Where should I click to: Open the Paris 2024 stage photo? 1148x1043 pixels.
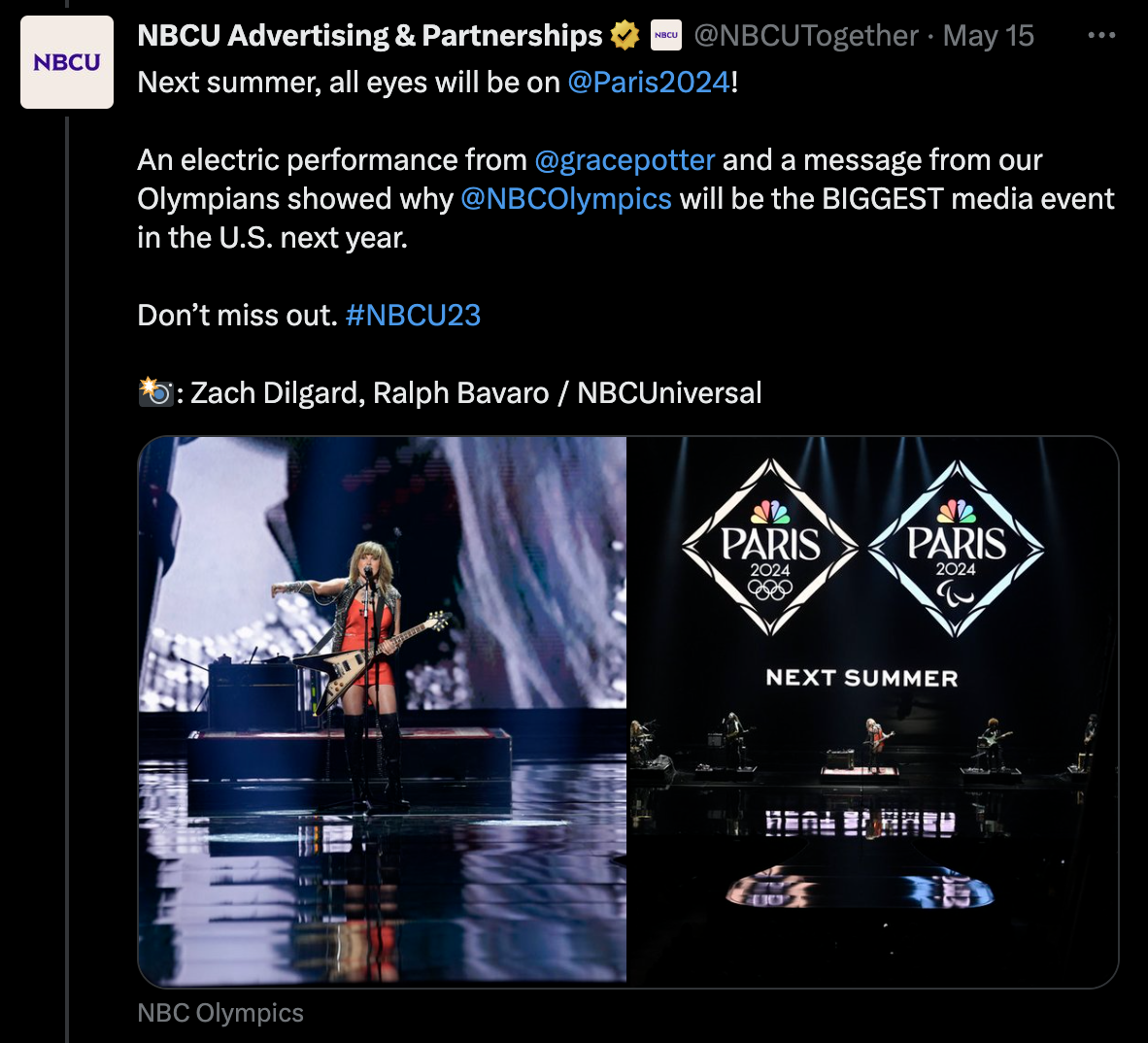coord(873,712)
